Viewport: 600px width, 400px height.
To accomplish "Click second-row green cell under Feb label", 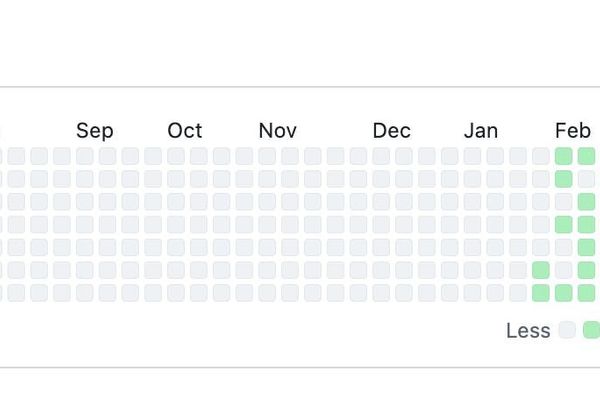I will 563,179.
